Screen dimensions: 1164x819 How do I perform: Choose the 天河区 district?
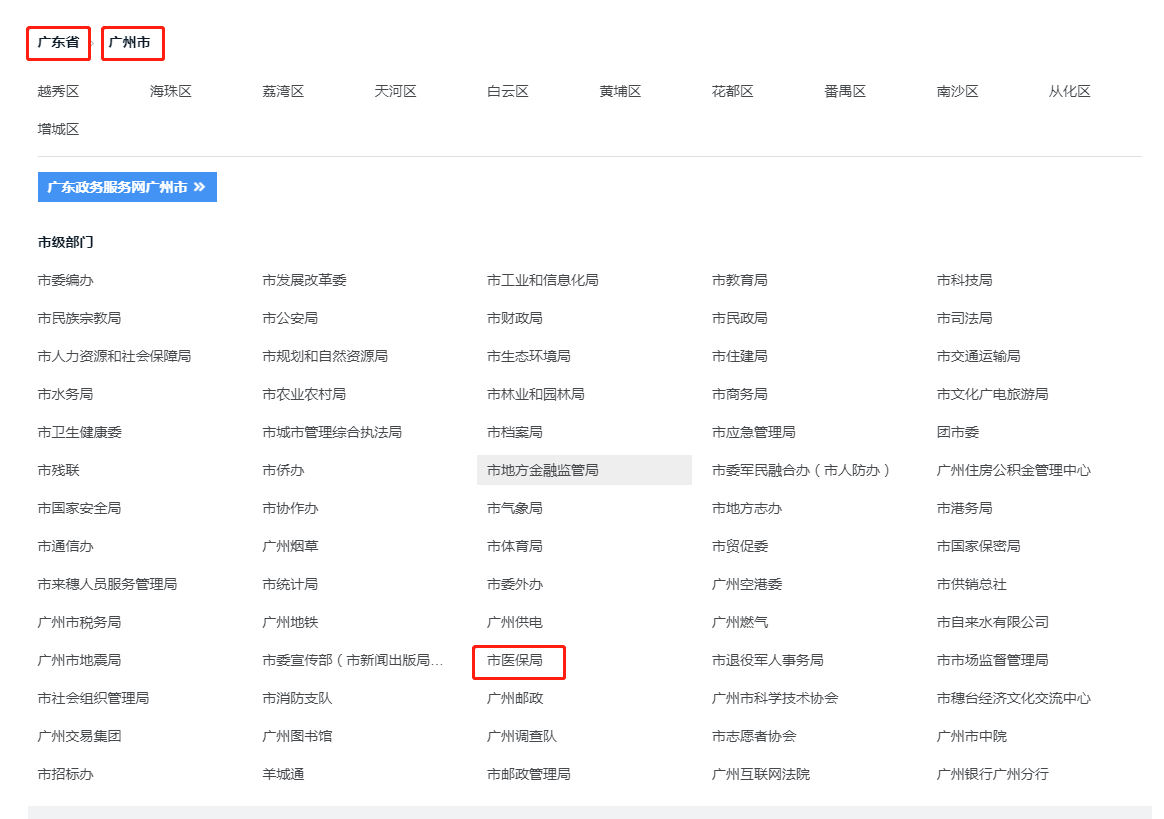click(395, 91)
